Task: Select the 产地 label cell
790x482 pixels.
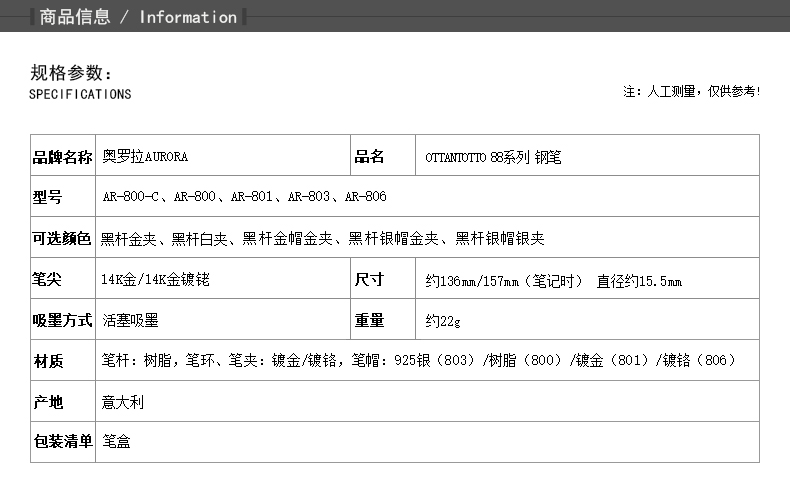Action: pyautogui.click(x=63, y=401)
